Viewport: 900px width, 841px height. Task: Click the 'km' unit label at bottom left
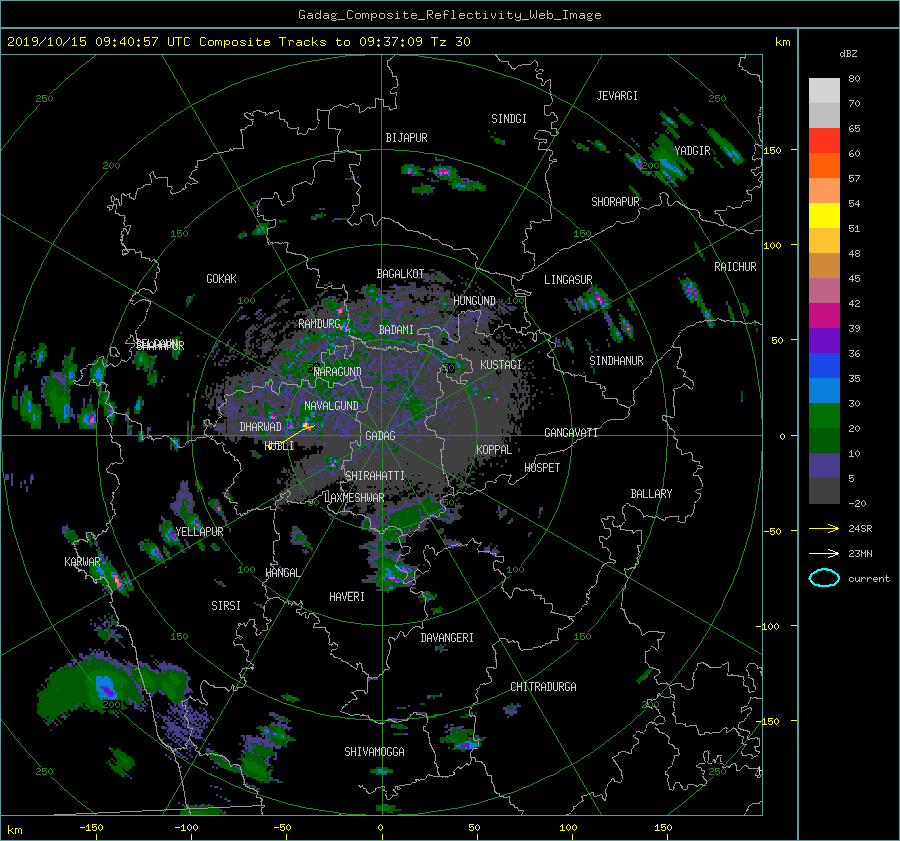(x=14, y=830)
